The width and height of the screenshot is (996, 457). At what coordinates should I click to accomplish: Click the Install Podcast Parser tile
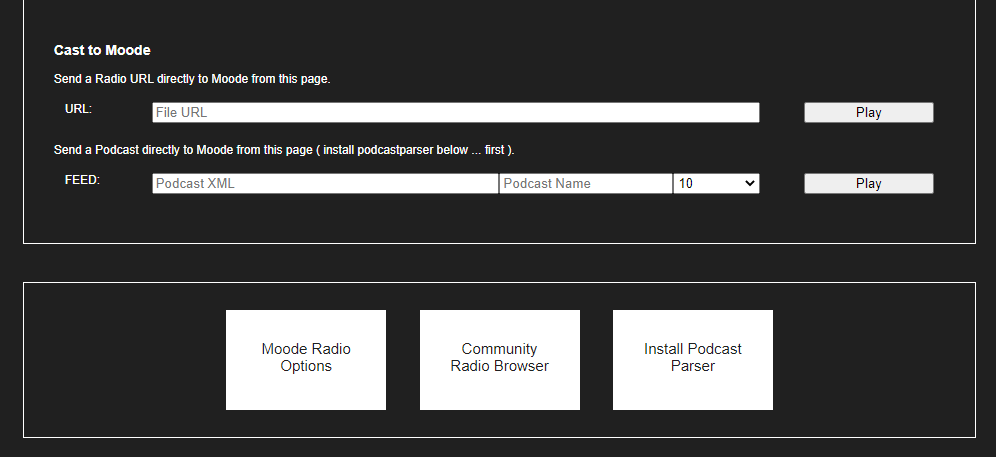tap(692, 360)
